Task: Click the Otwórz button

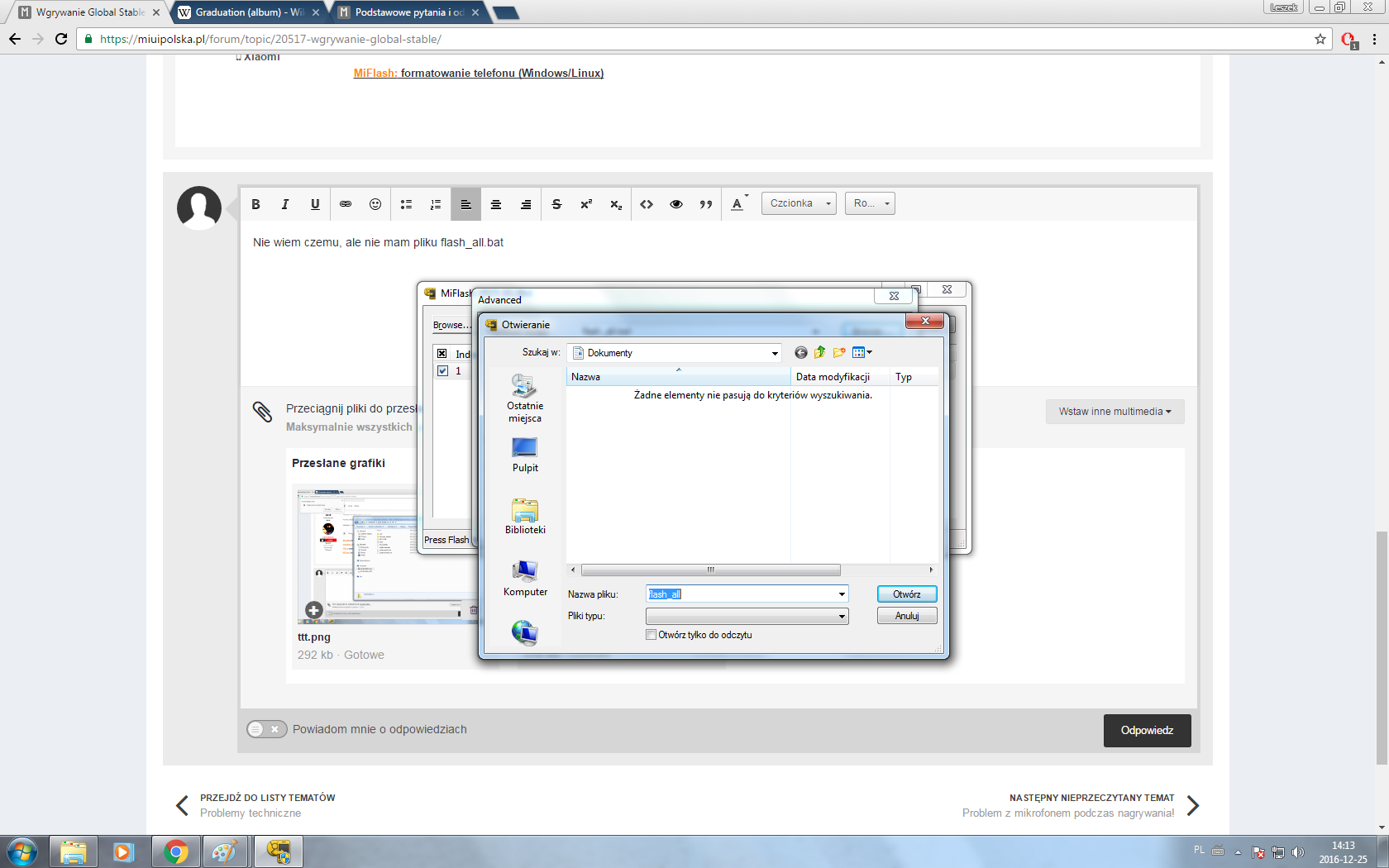Action: click(x=906, y=594)
